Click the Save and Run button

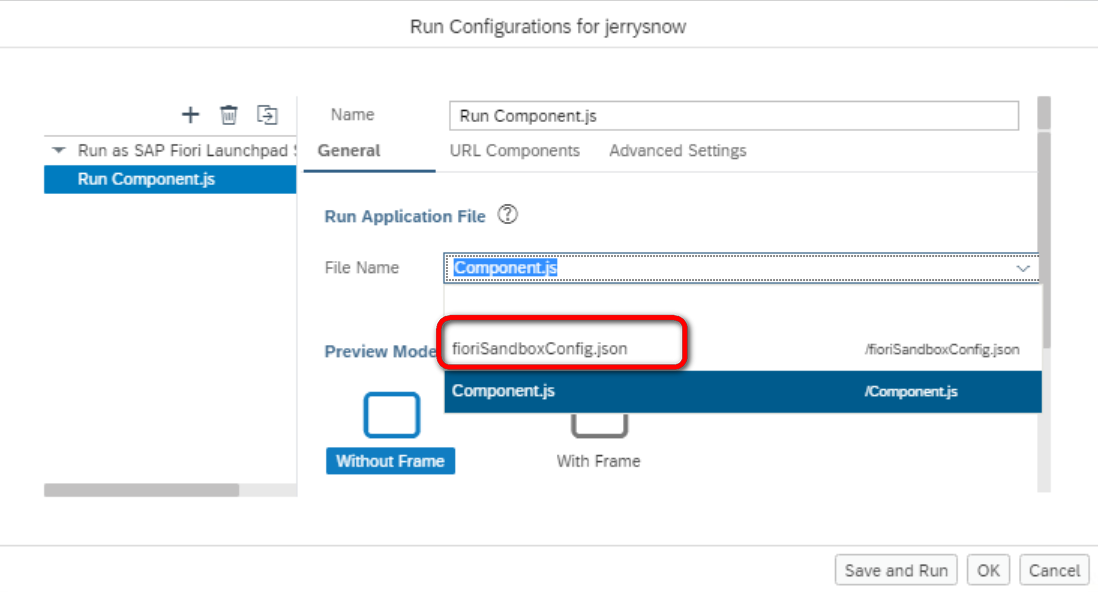coord(896,570)
